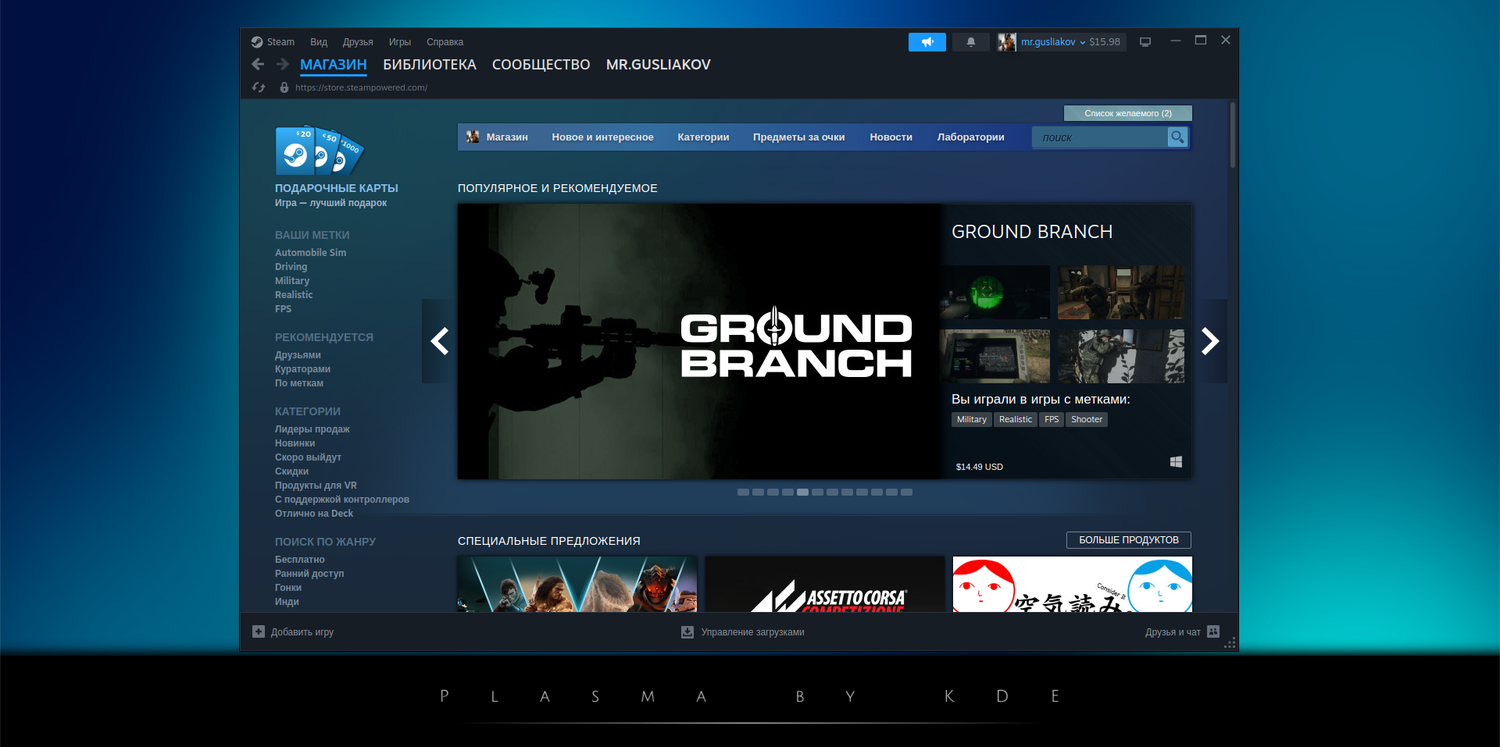Viewport: 1500px width, 747px height.
Task: Open the Скидки category link
Action: [x=292, y=471]
